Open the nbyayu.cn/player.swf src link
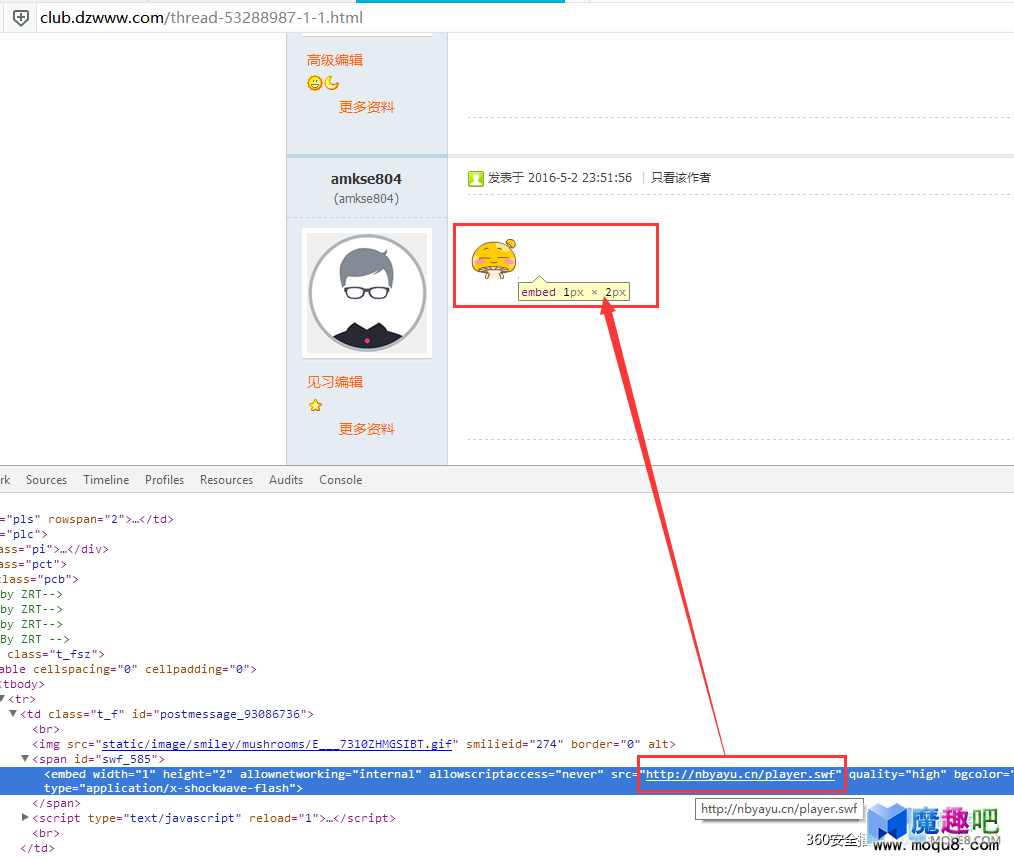The image size is (1014, 858). pos(740,774)
